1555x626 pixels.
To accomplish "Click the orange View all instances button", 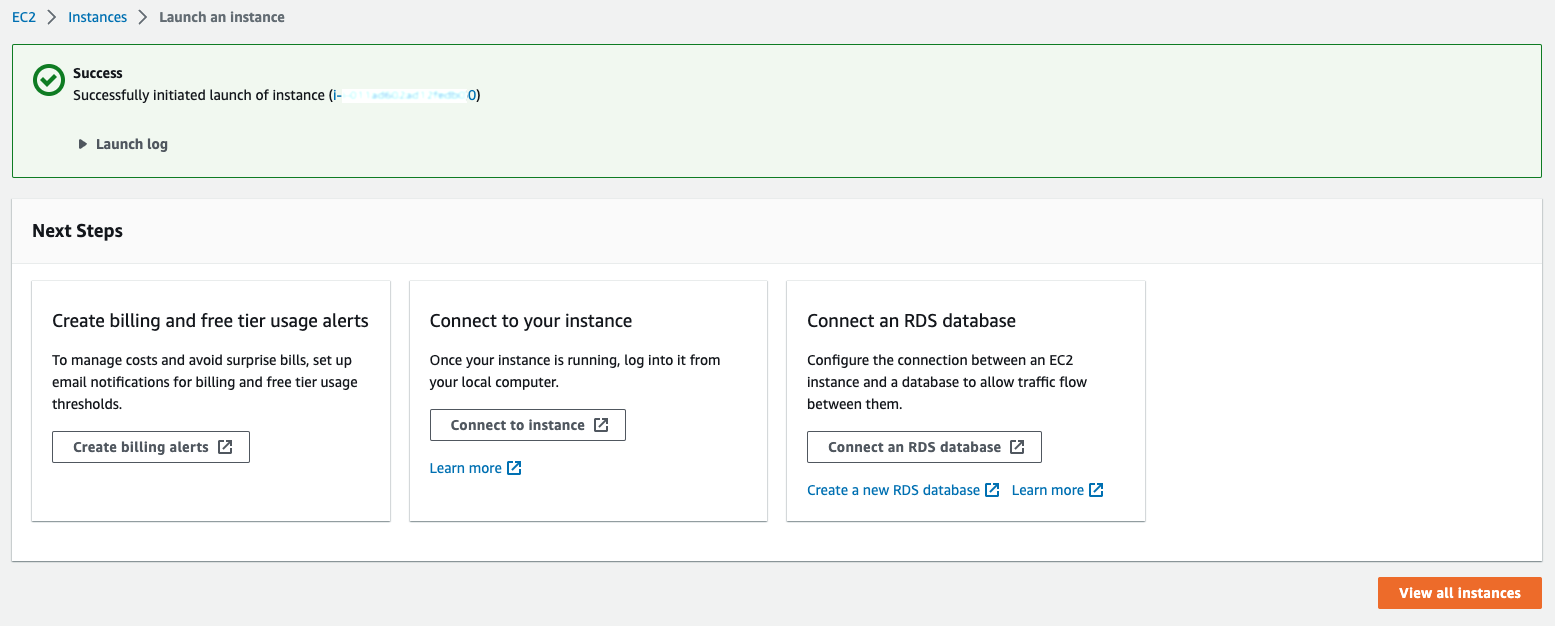I will pyautogui.click(x=1459, y=593).
